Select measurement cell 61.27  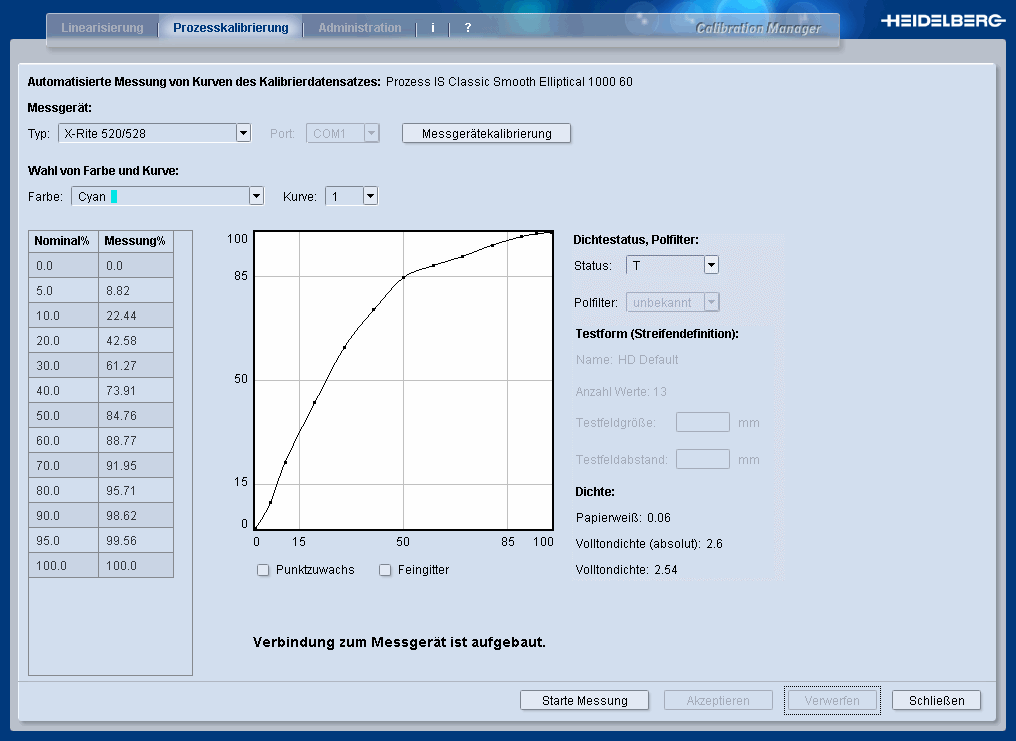click(x=135, y=366)
